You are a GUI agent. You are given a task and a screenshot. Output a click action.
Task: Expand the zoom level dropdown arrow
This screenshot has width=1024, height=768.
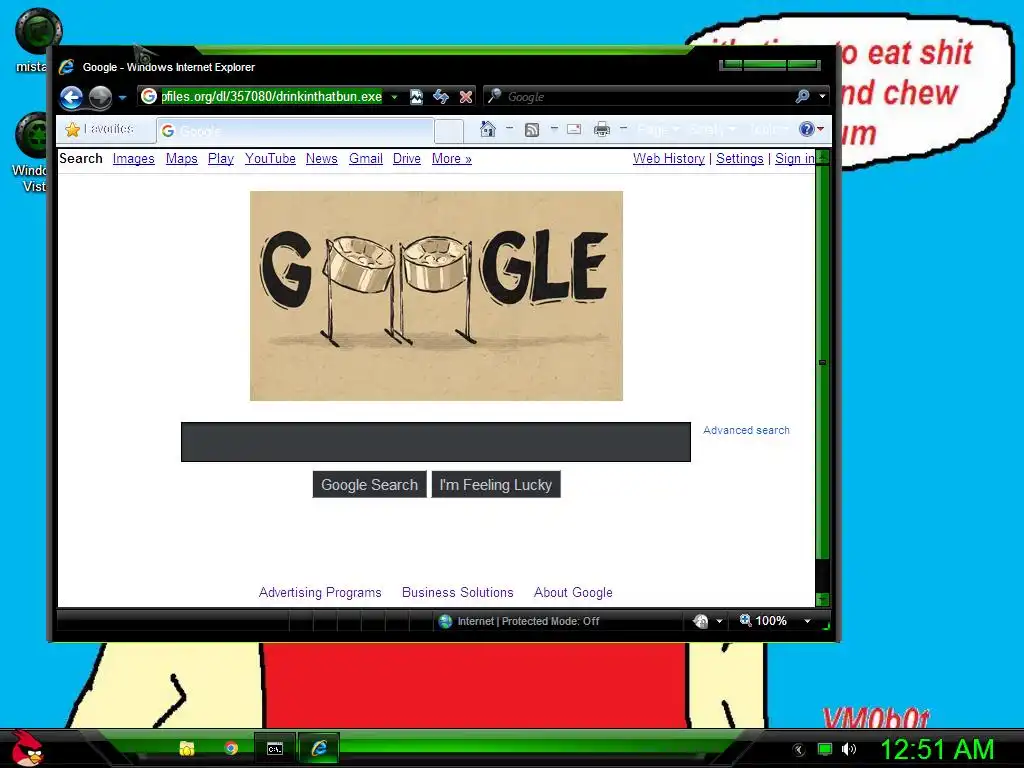coord(807,621)
